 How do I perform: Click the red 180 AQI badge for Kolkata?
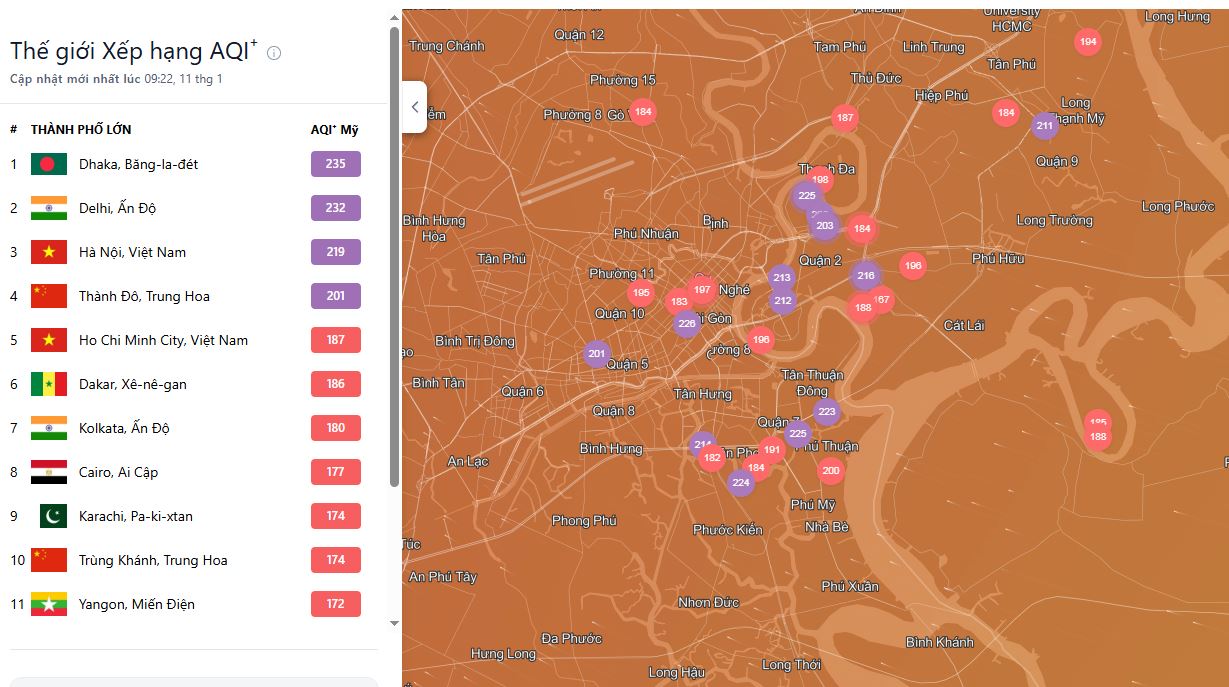pyautogui.click(x=335, y=428)
